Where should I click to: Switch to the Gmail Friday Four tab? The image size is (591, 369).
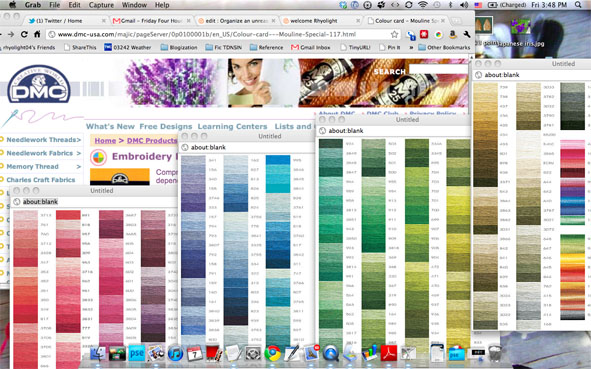pyautogui.click(x=152, y=21)
